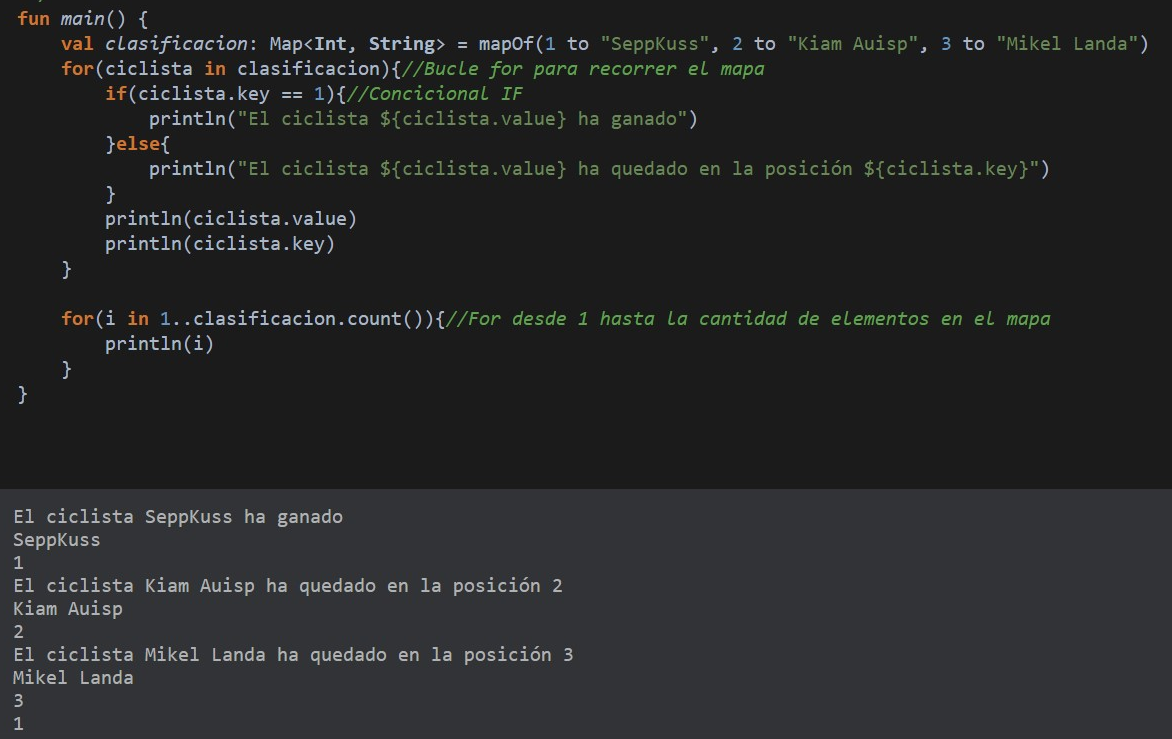Click the println(ciclista.value) statement
The width and height of the screenshot is (1172, 739).
coord(230,219)
